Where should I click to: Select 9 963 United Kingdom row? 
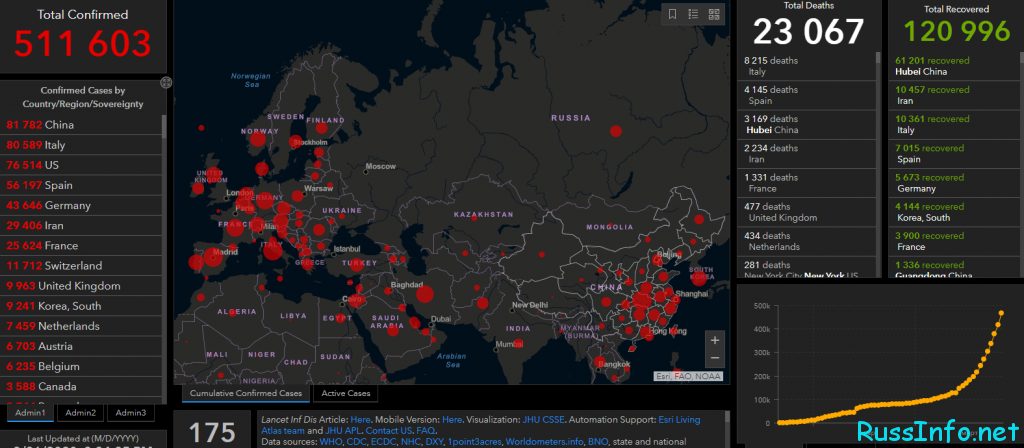tap(80, 286)
